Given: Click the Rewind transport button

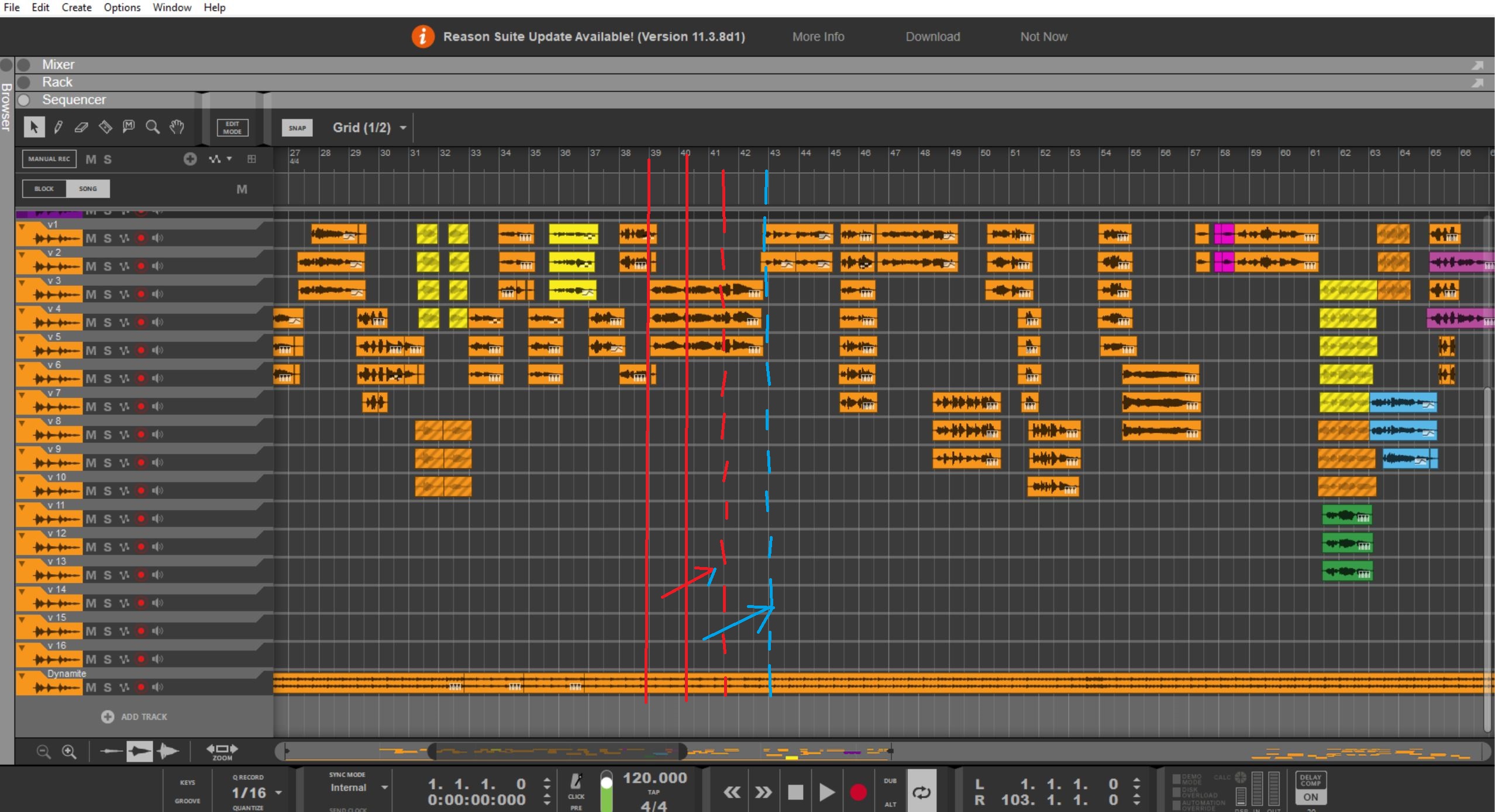Looking at the screenshot, I should pyautogui.click(x=732, y=793).
